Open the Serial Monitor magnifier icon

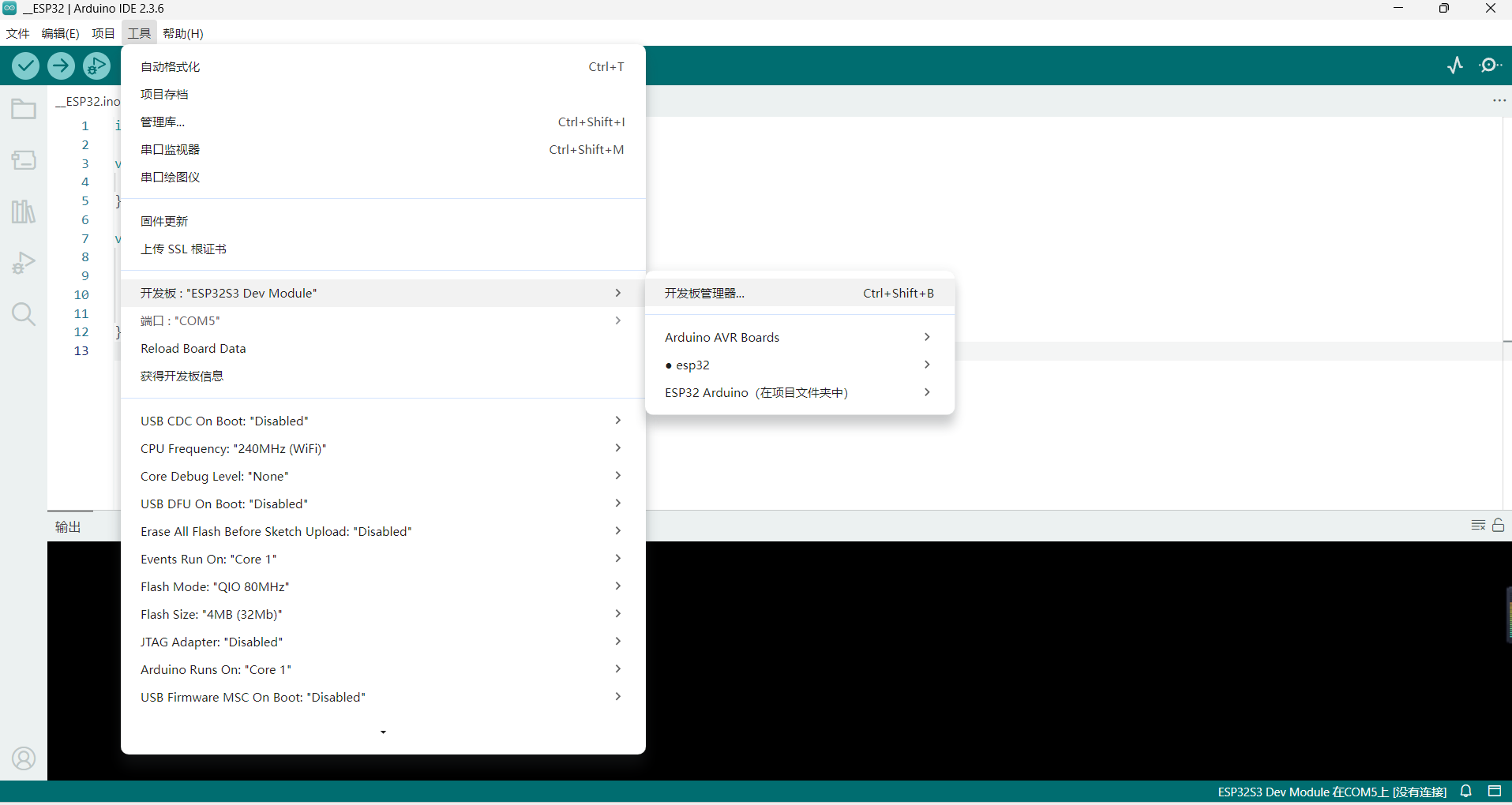[1491, 66]
